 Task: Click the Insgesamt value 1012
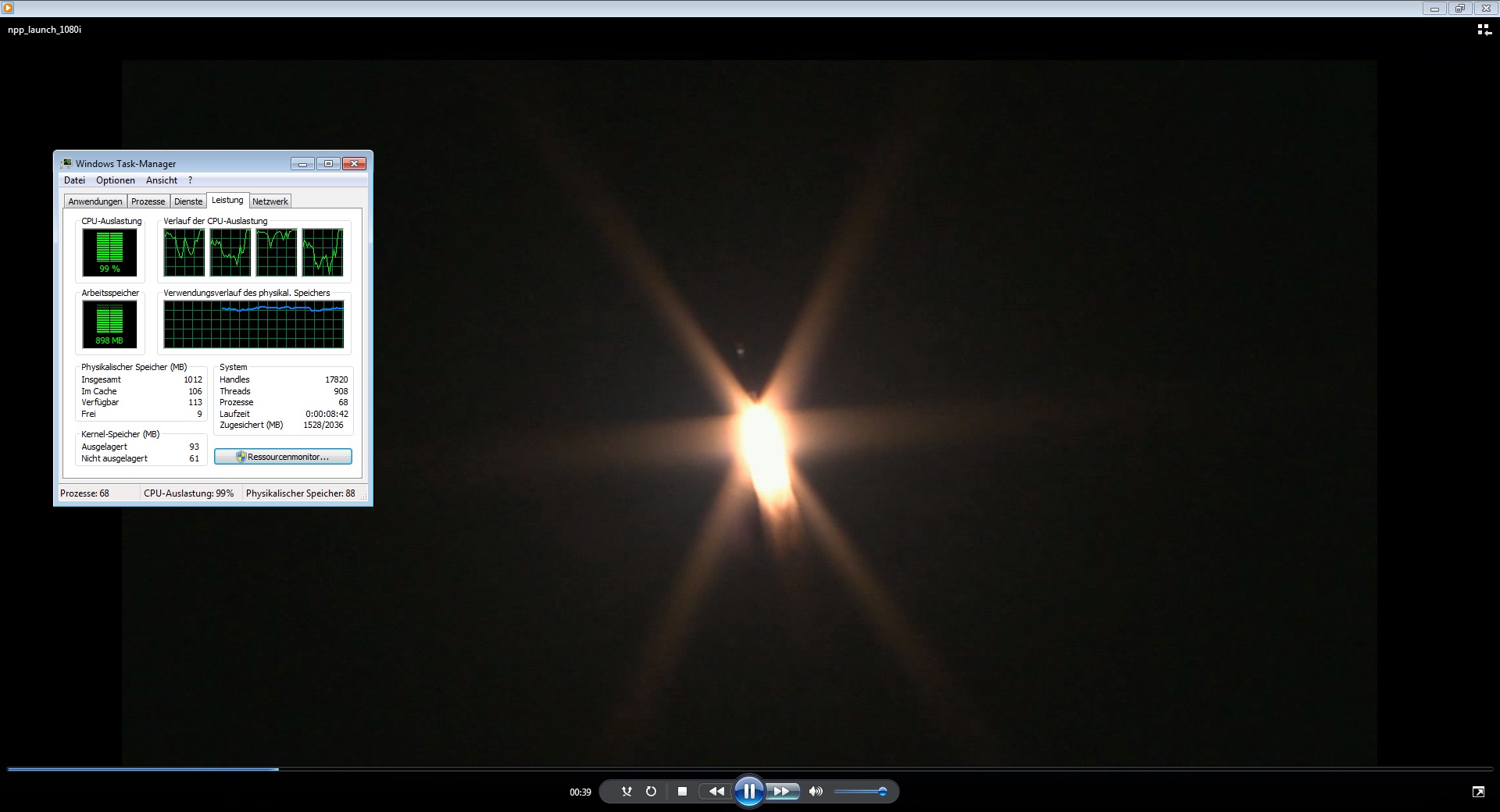pyautogui.click(x=193, y=379)
